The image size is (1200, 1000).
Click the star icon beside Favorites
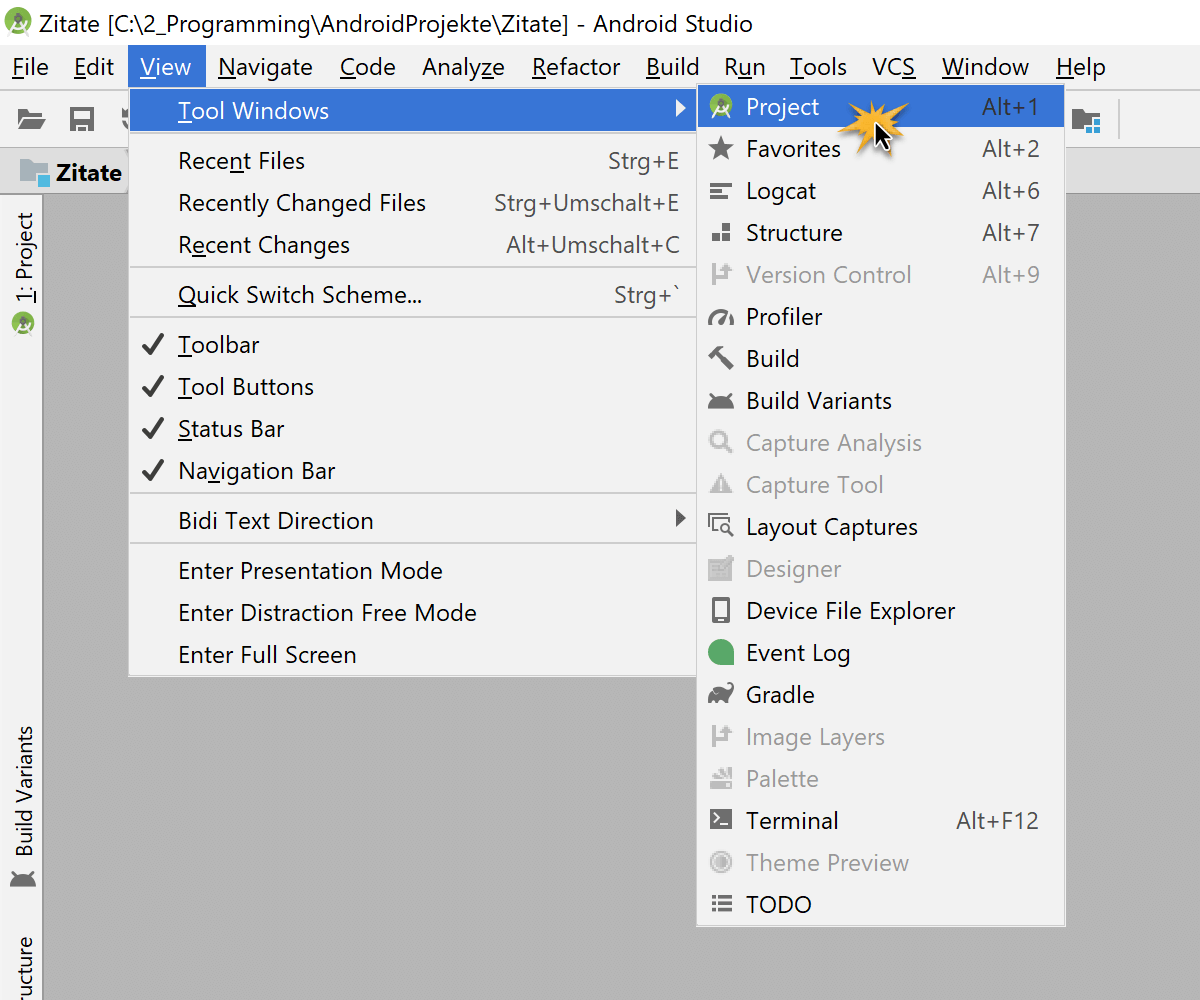pyautogui.click(x=720, y=149)
